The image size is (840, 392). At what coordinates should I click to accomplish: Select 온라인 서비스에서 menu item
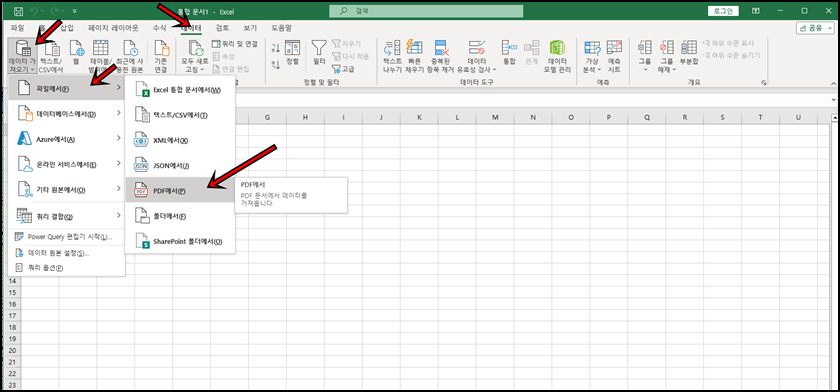tap(66, 164)
